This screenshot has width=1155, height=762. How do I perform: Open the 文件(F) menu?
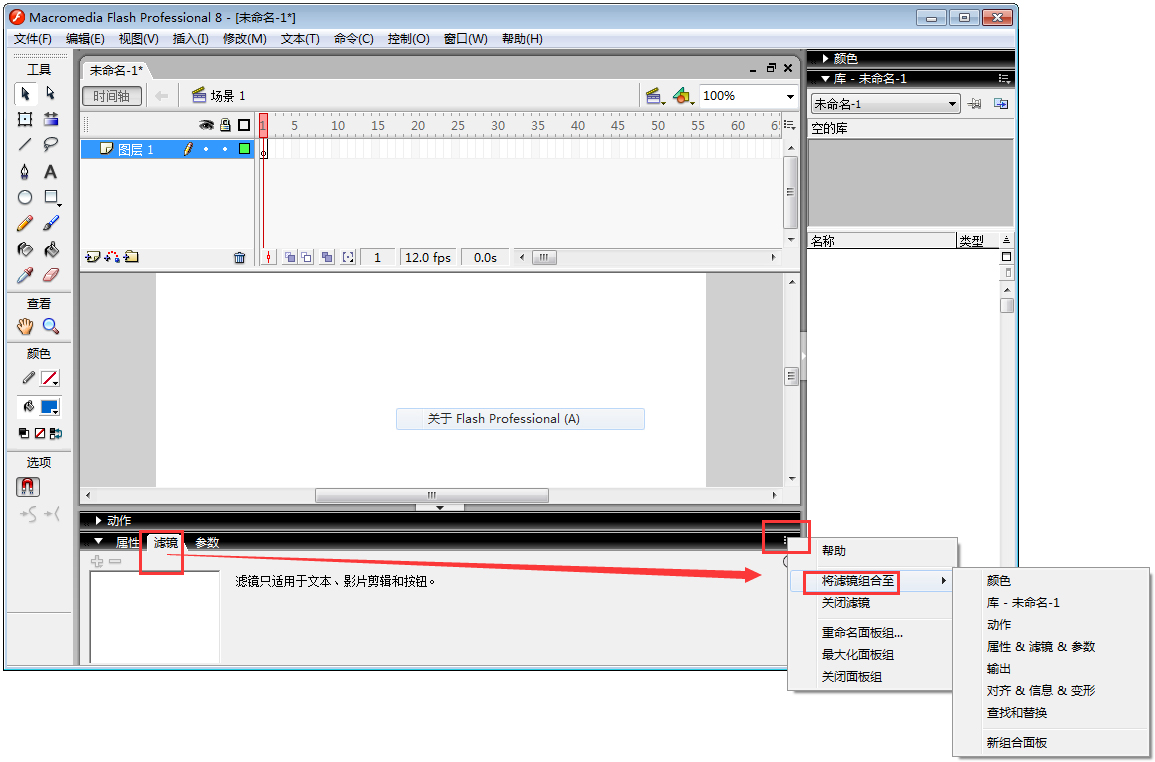coord(32,38)
